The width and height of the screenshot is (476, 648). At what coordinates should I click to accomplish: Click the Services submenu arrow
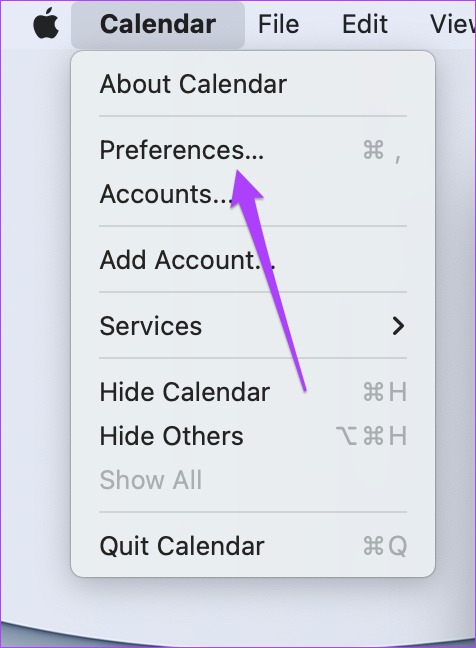point(398,326)
